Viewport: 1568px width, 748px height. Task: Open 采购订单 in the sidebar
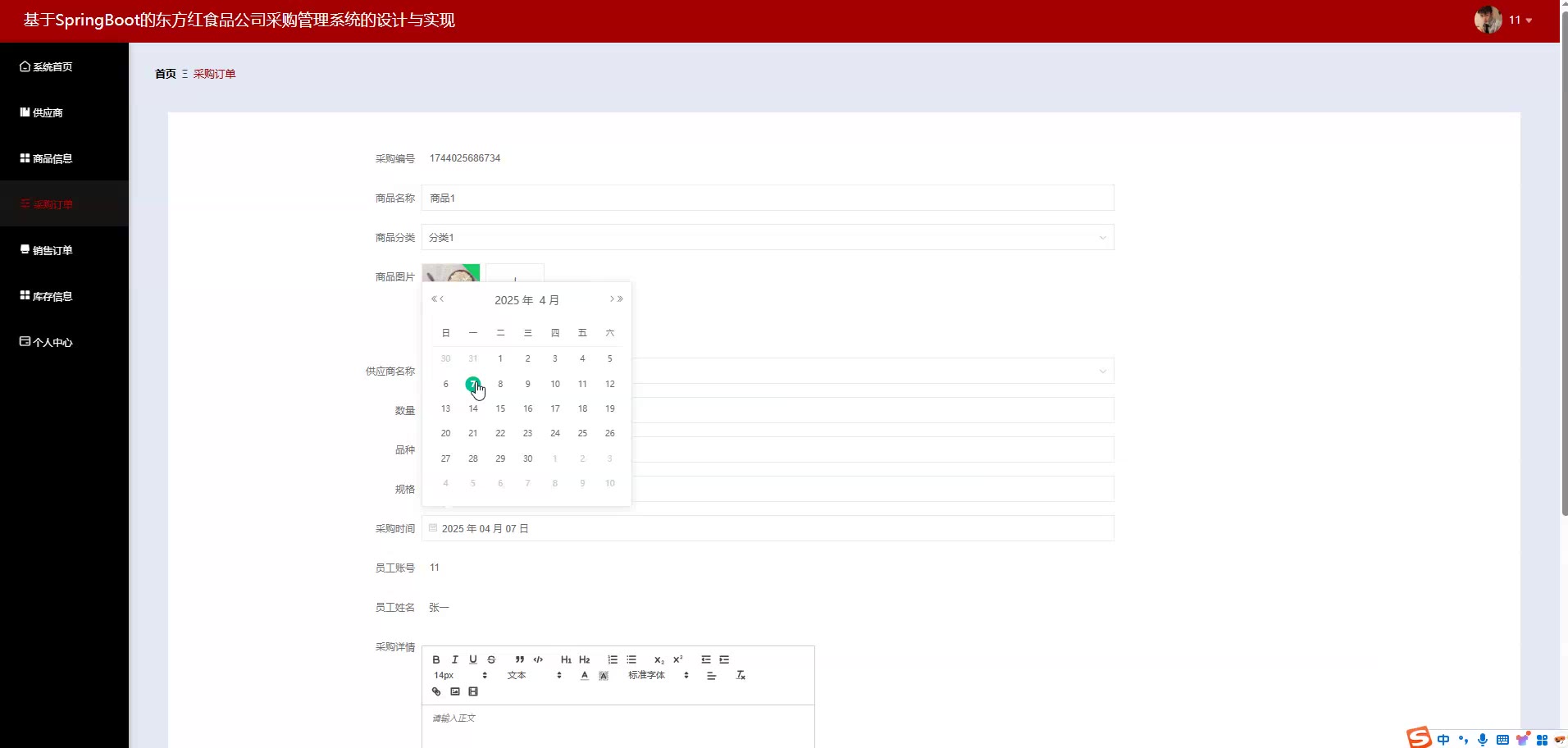[64, 204]
